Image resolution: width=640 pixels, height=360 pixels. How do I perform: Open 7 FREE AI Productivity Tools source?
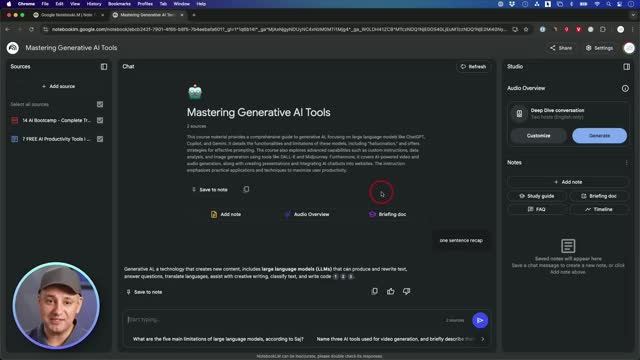click(x=56, y=139)
